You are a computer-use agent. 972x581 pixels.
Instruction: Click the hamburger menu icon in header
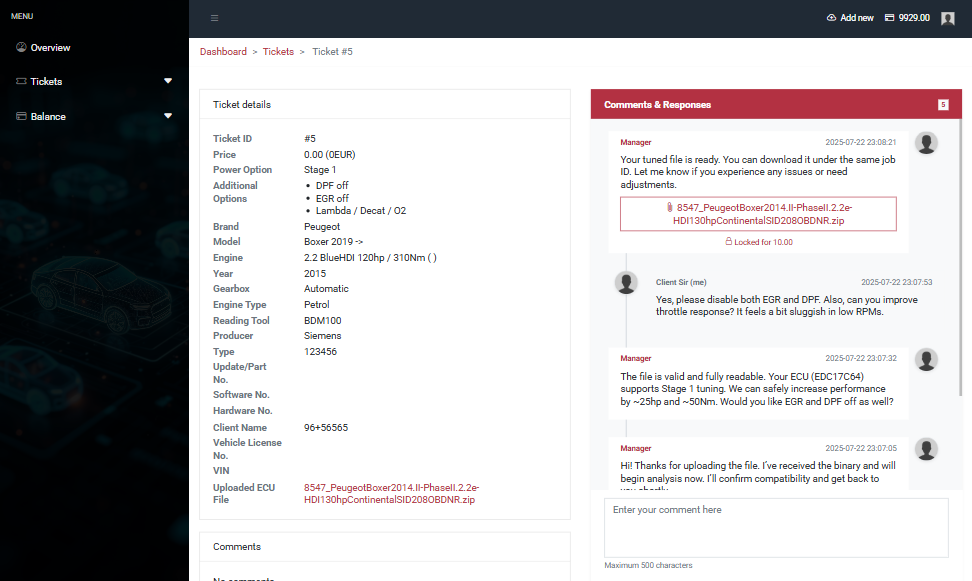point(214,18)
